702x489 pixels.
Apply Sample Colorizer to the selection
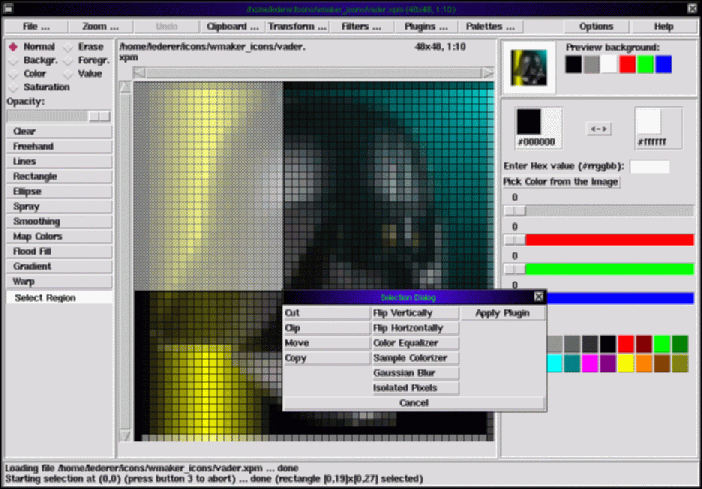pos(416,358)
